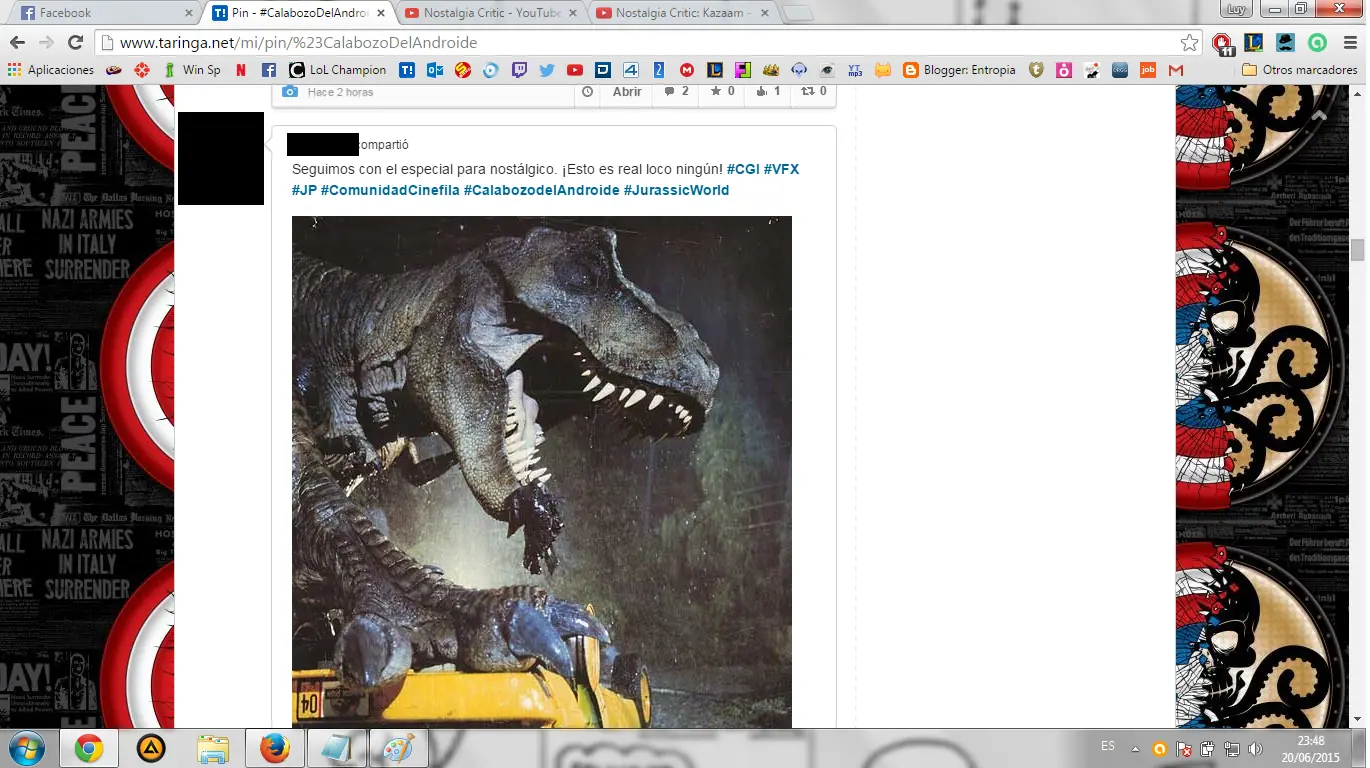Expand the Otros marcadores folder

pyautogui.click(x=1300, y=70)
